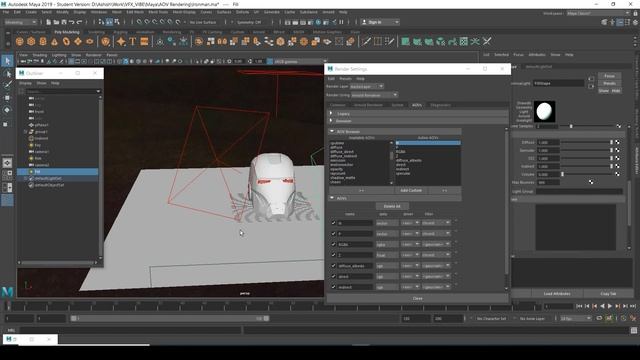This screenshot has width=640, height=360.
Task: Select the Multi-Cut tool shelf icon
Action: [366, 41]
